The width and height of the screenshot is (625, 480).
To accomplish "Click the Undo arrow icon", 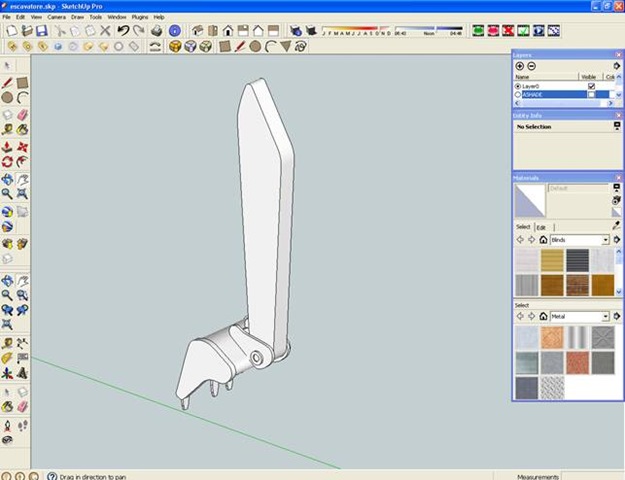I will pos(123,31).
